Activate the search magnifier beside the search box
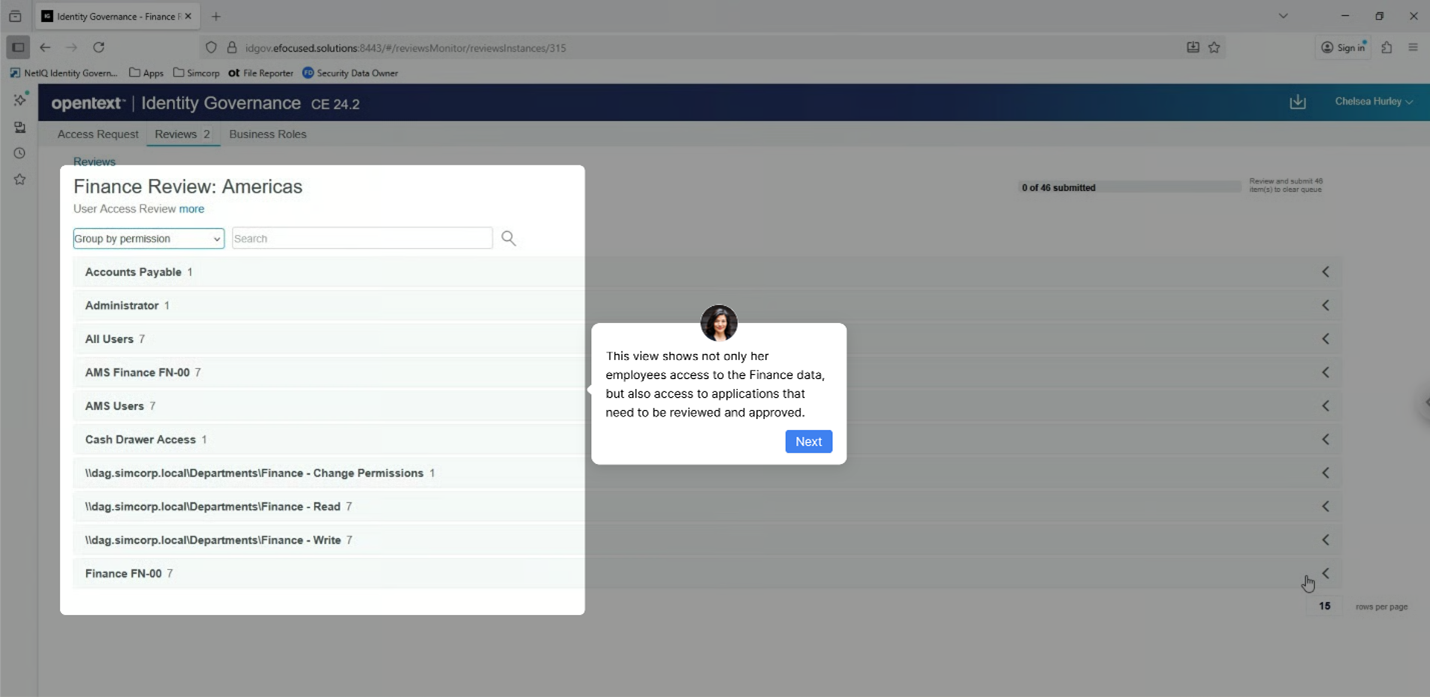This screenshot has width=1430, height=697. tap(509, 238)
